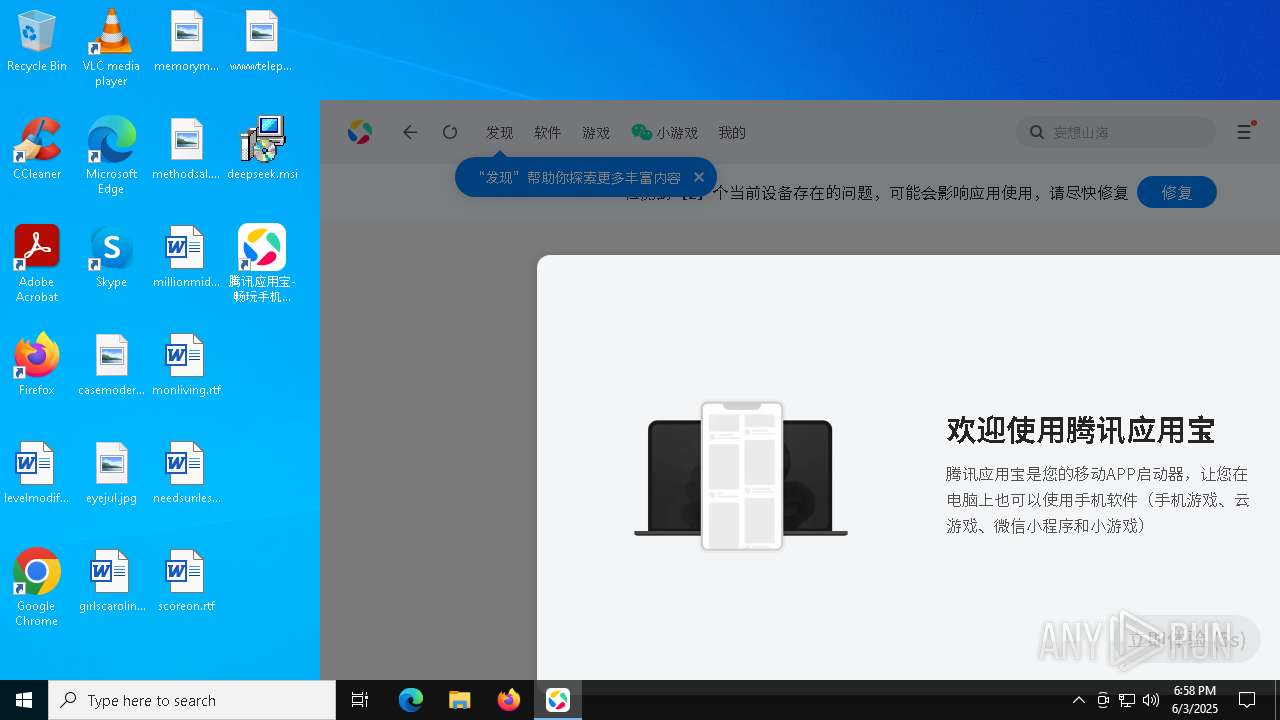Click the Tencent App Store logo
Image resolution: width=1280 pixels, height=720 pixels.
pos(360,132)
